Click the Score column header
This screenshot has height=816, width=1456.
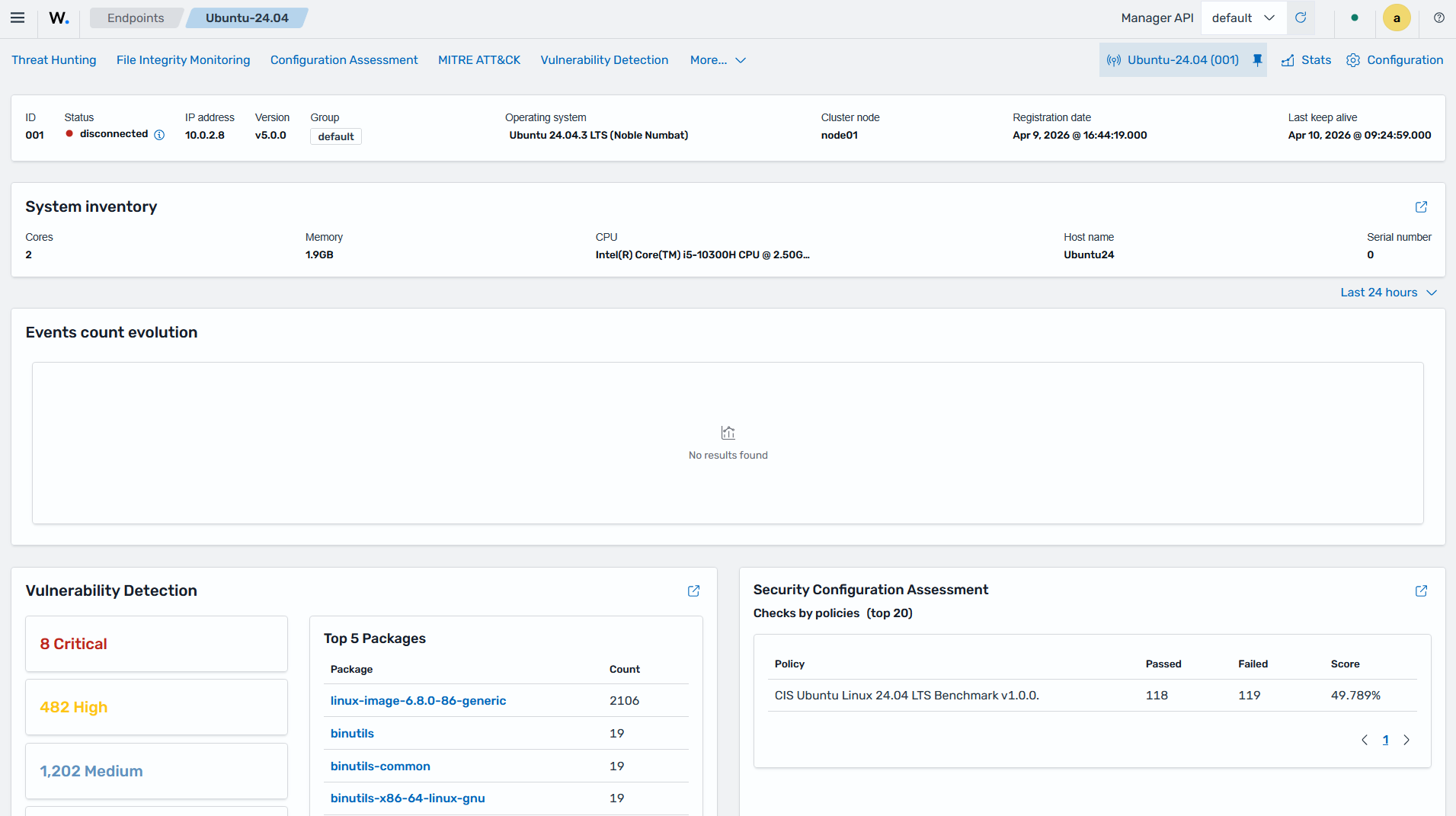1345,664
